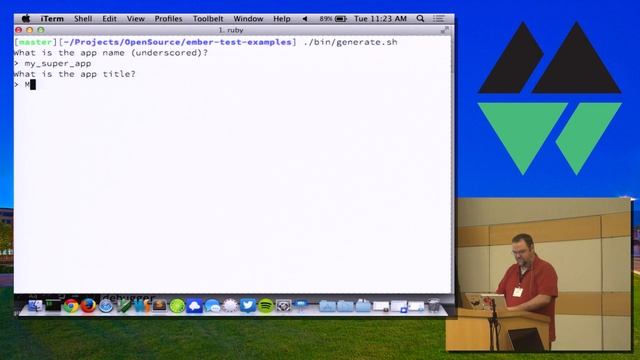
Task: Open the Toolbelt menu
Action: point(208,19)
